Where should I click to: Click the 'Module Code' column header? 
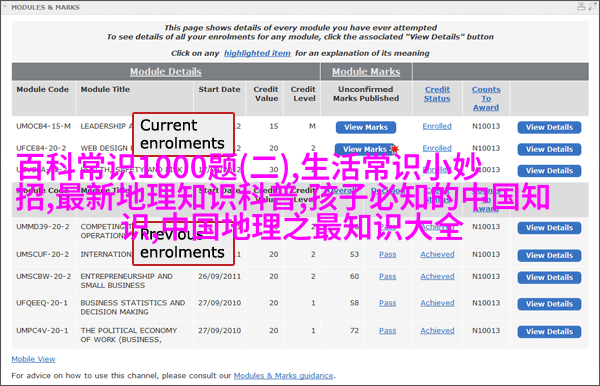click(x=42, y=89)
